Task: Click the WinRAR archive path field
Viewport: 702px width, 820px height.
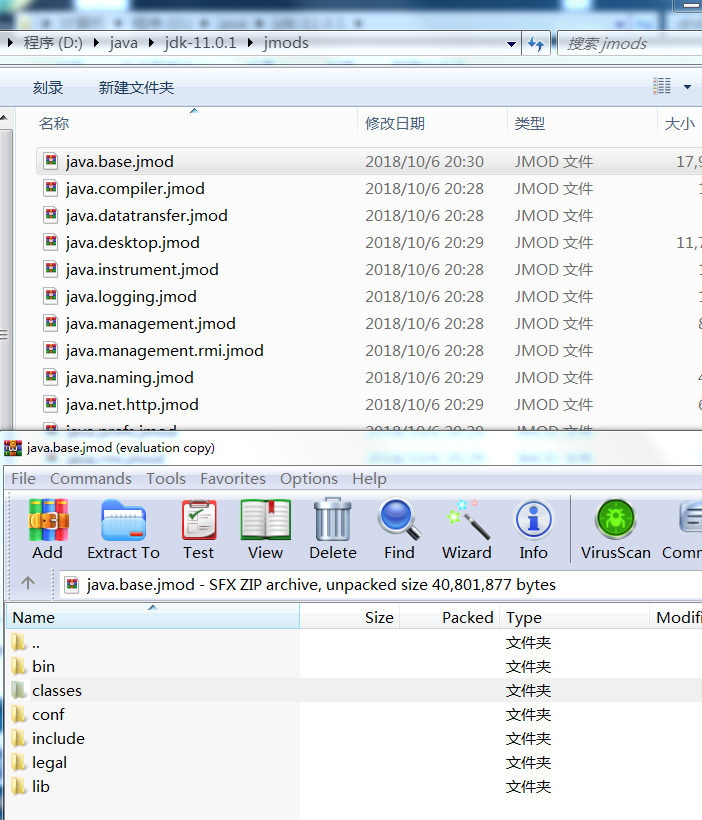Action: click(x=380, y=584)
